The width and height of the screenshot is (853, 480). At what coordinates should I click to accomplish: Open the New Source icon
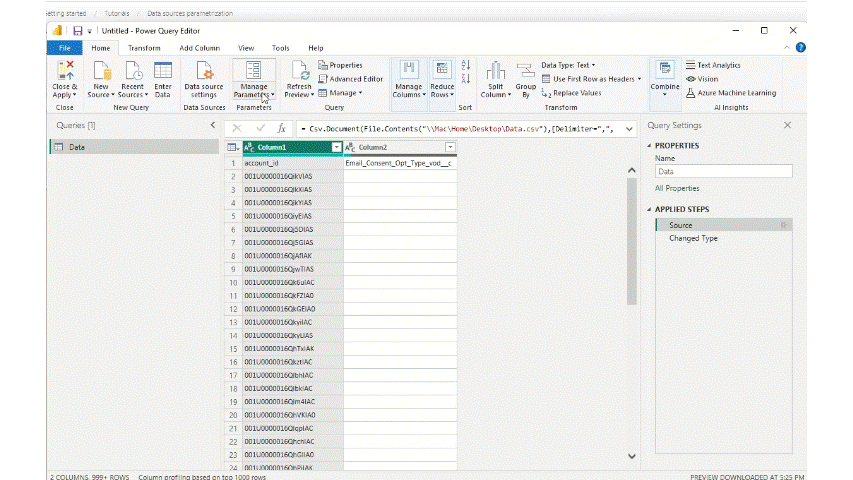[x=101, y=71]
